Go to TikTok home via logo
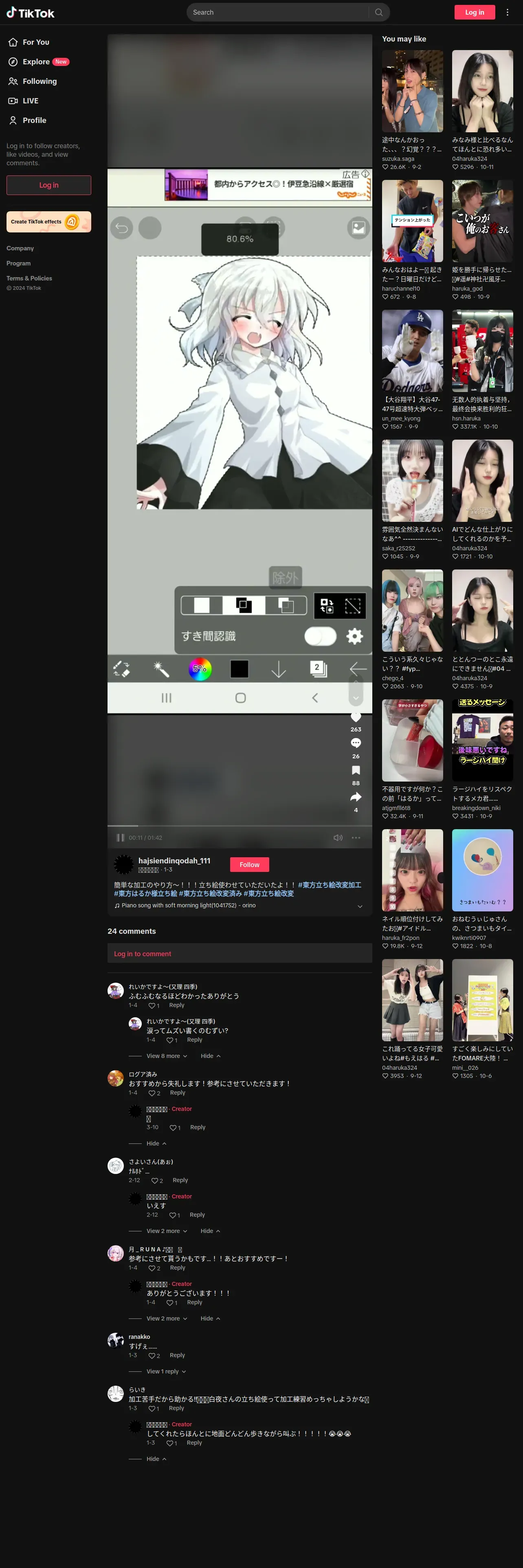 point(31,13)
